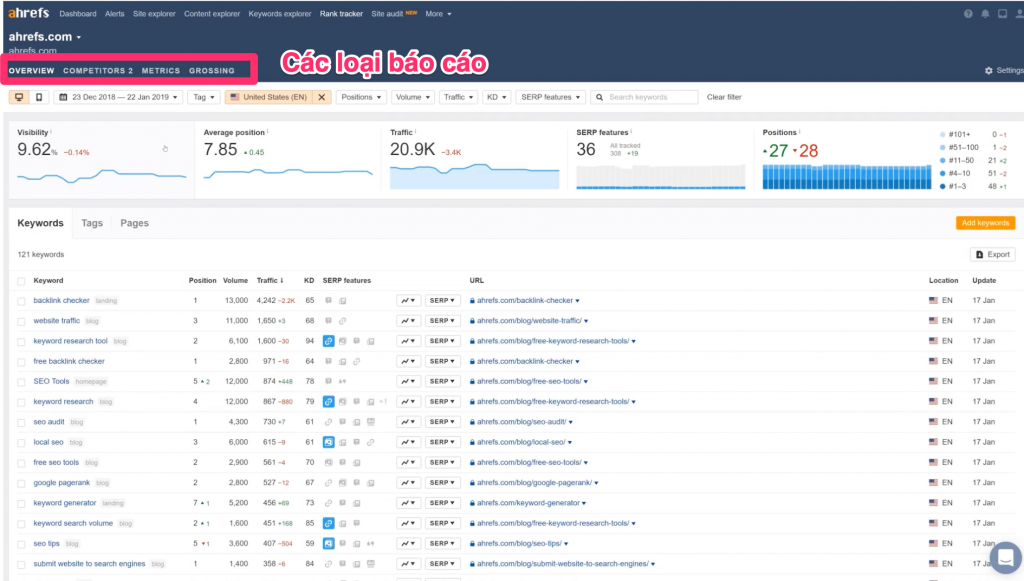Viewport: 1024px width, 581px height.
Task: Switch to the Tags tab
Action: tap(92, 223)
